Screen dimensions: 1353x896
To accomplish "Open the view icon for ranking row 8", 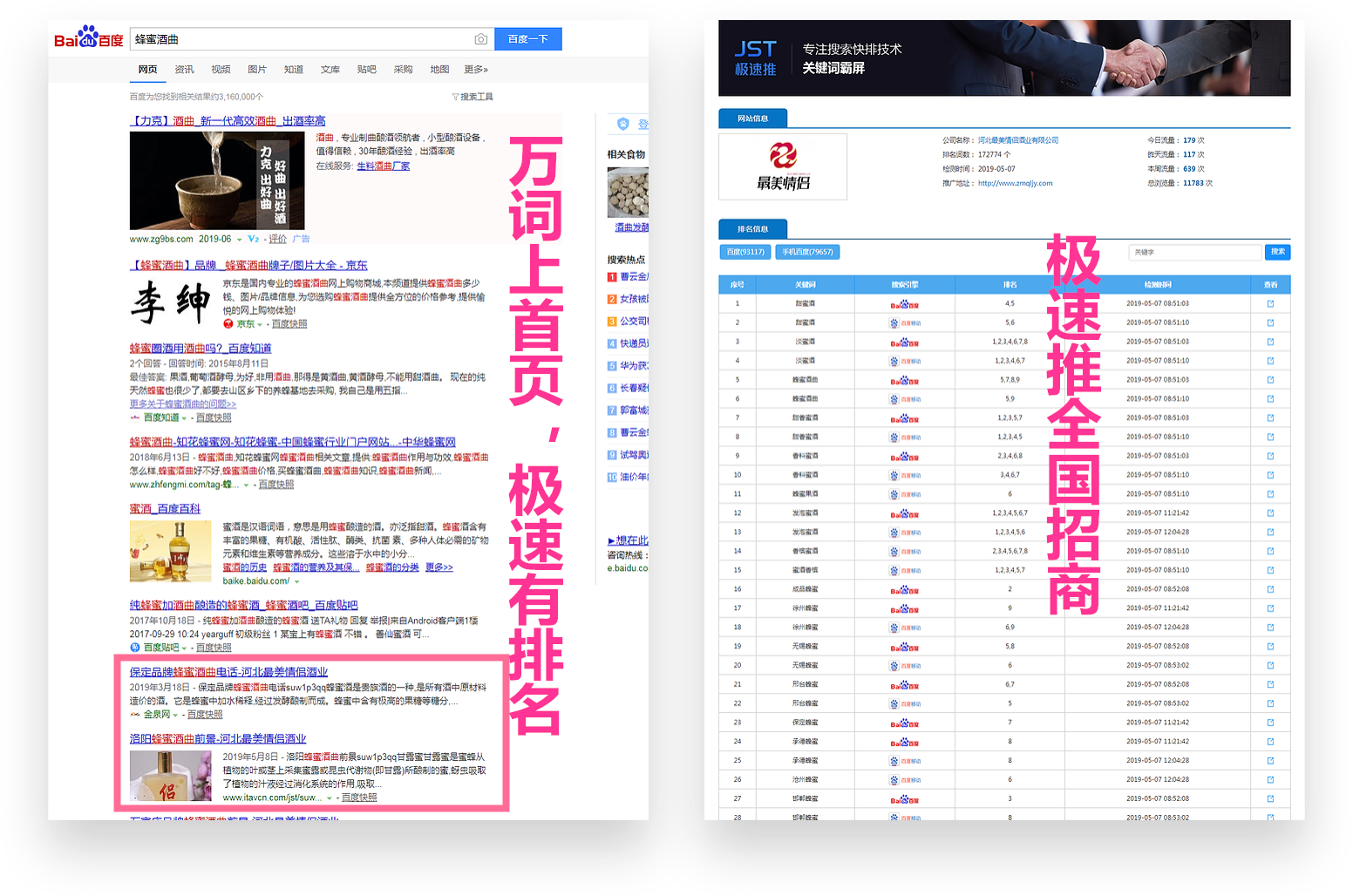I will point(1270,438).
